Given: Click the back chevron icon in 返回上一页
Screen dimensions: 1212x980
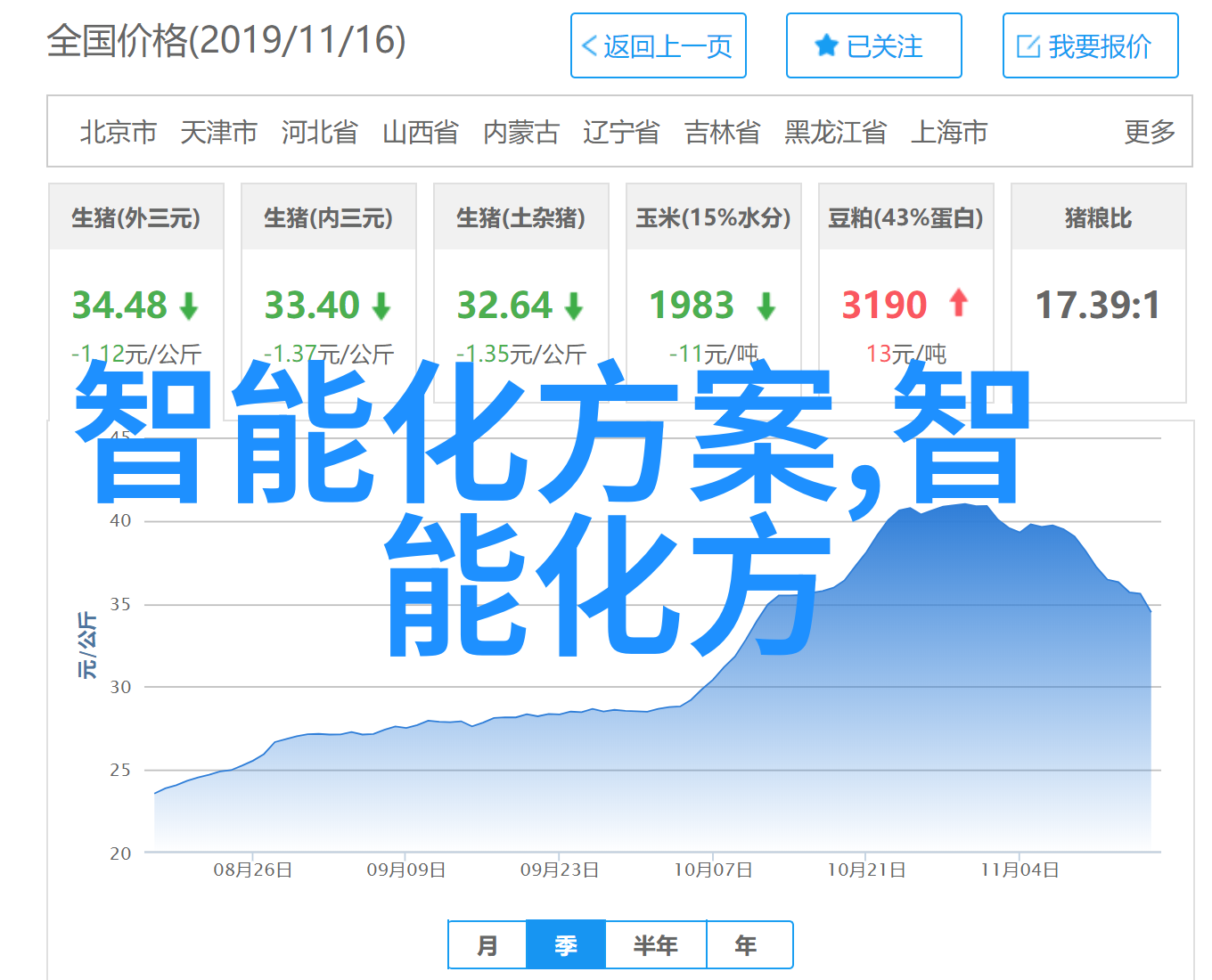Looking at the screenshot, I should [x=589, y=46].
